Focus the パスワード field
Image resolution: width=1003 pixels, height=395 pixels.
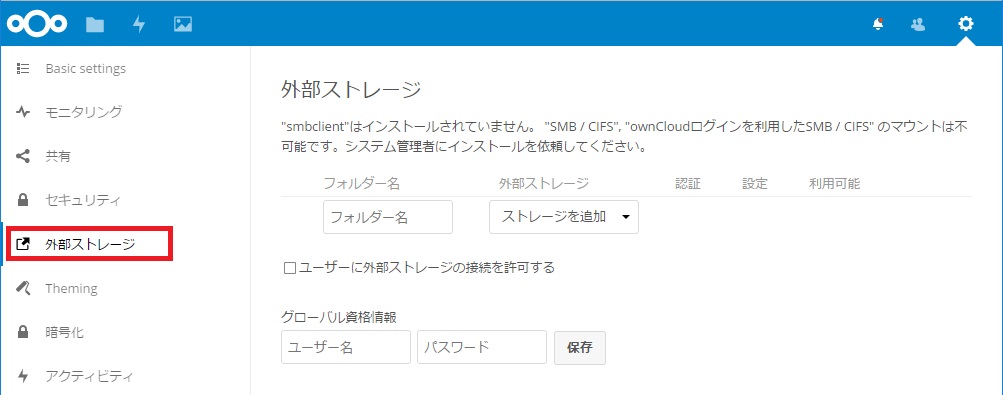482,347
